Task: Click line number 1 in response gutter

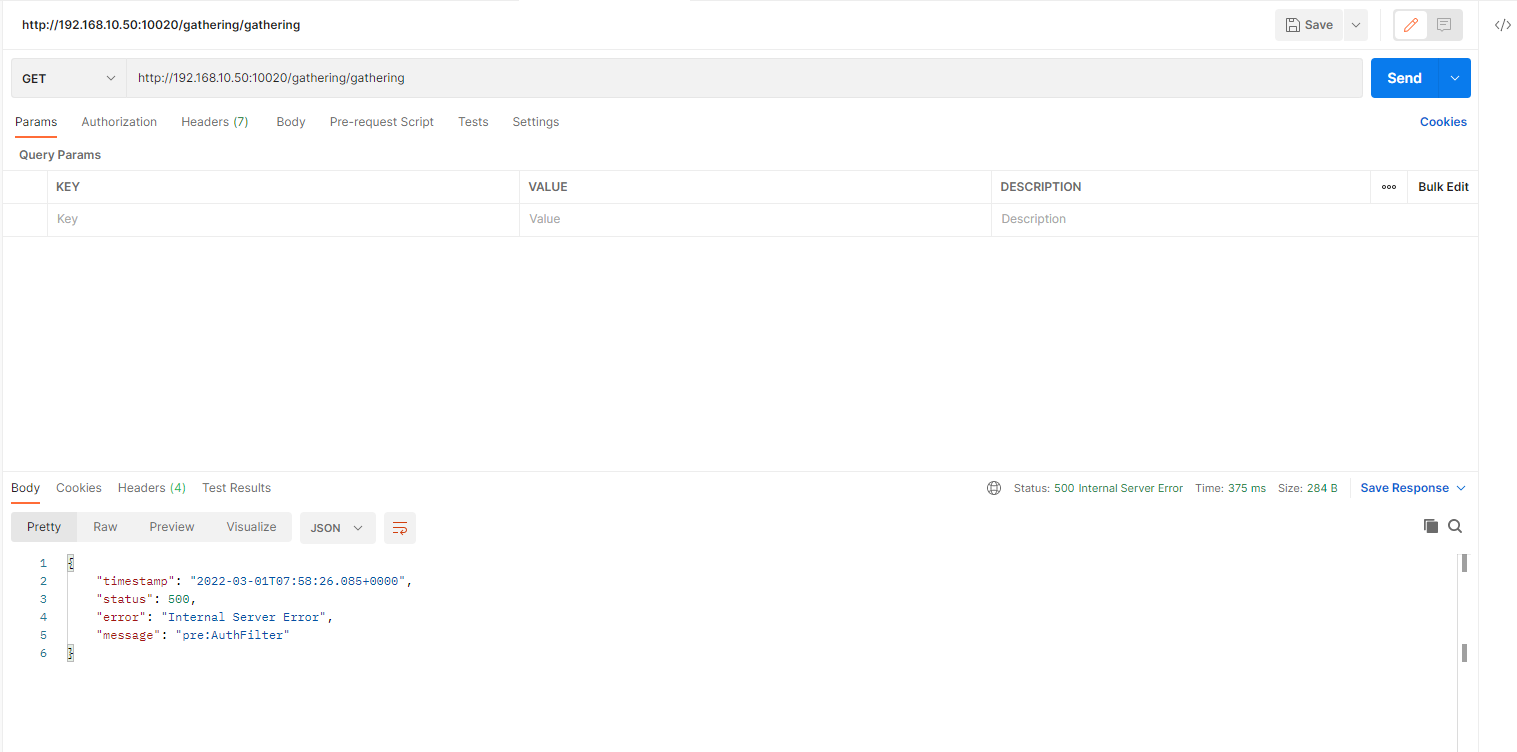Action: [x=43, y=563]
